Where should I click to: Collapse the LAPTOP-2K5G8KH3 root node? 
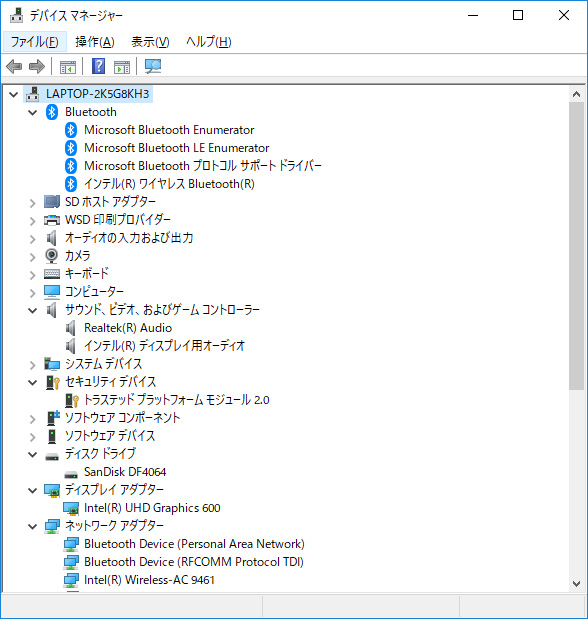coord(14,95)
